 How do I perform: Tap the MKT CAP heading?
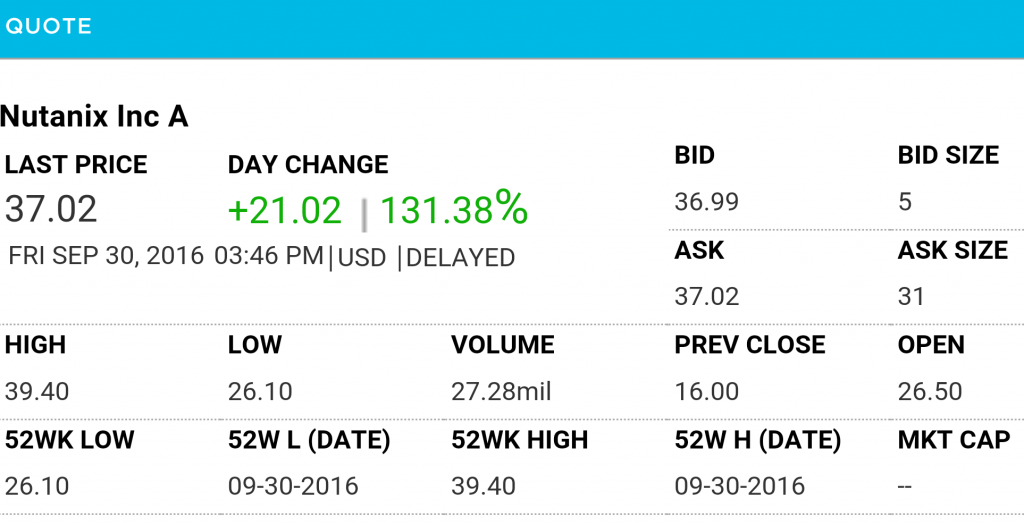coord(954,440)
